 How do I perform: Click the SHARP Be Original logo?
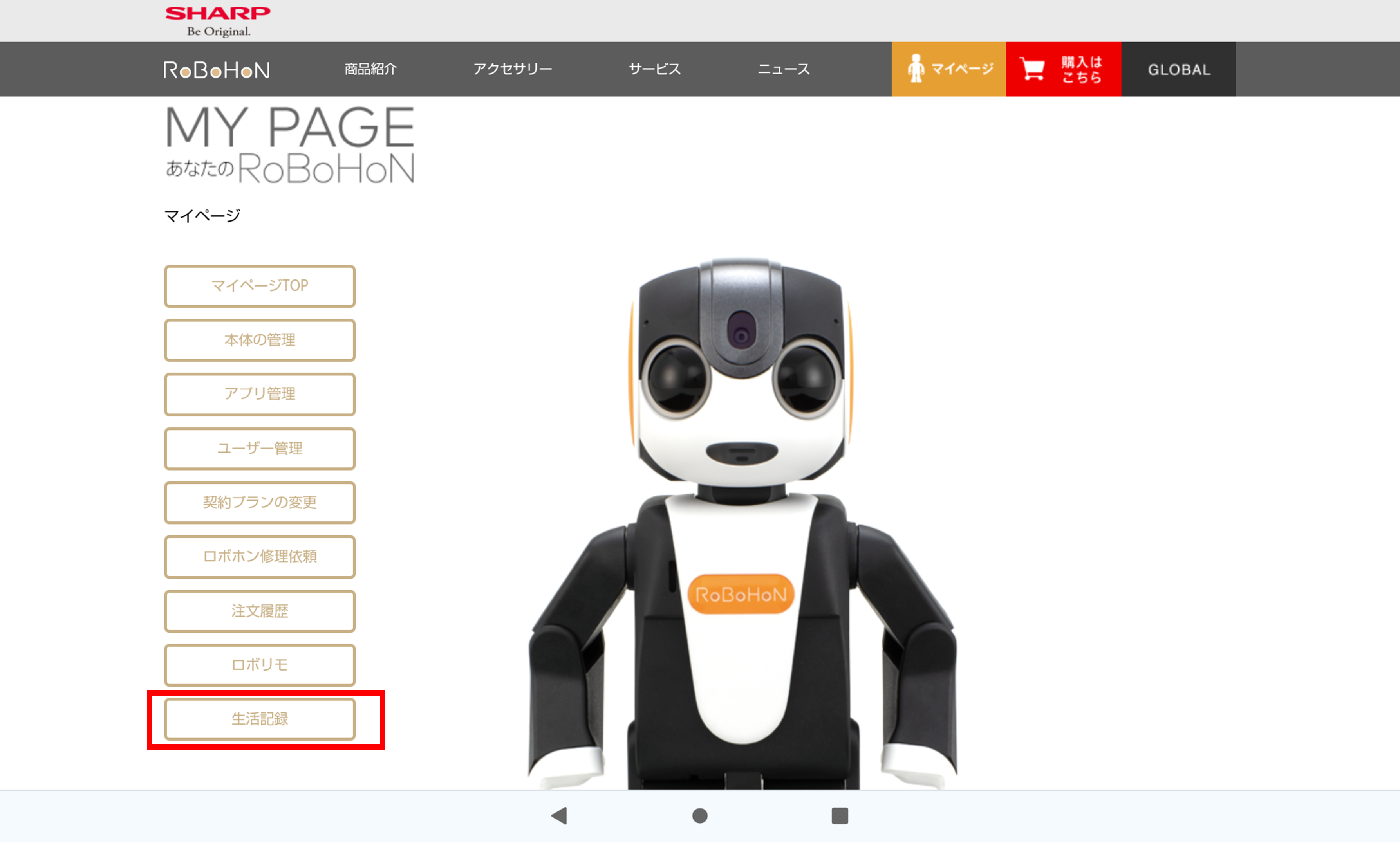tap(218, 21)
